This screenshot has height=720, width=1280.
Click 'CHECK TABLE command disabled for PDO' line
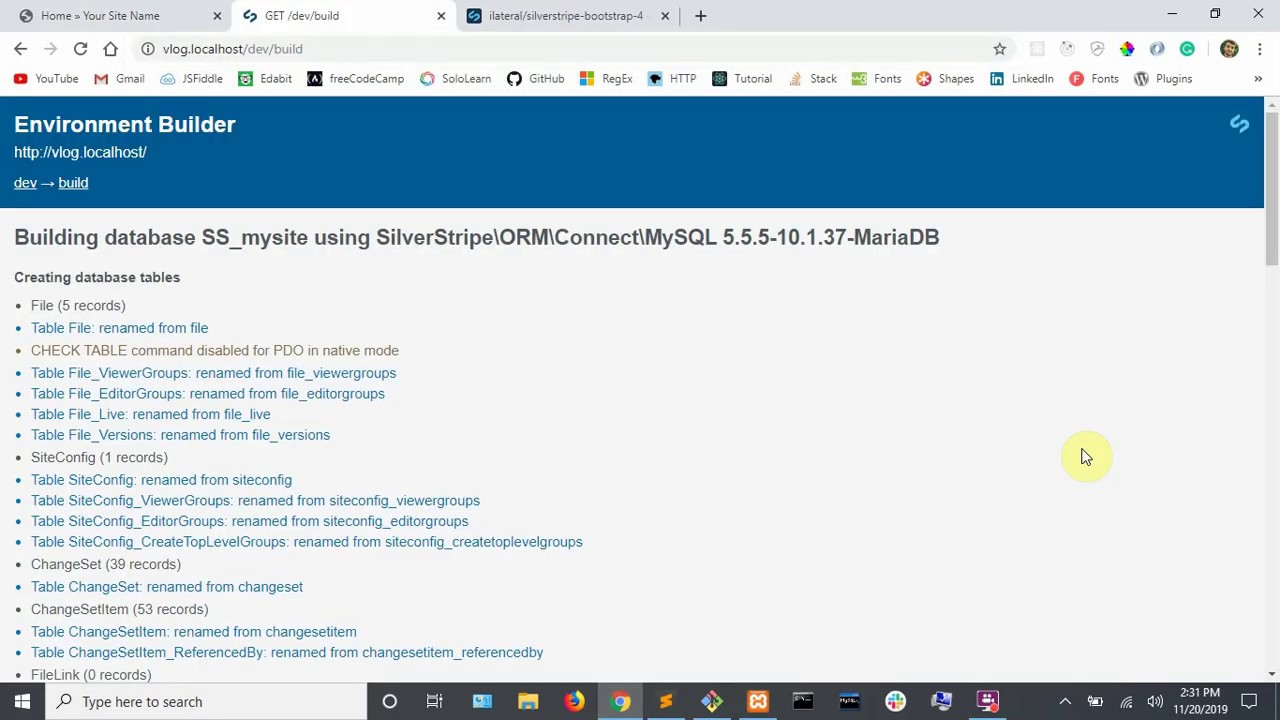pos(214,350)
